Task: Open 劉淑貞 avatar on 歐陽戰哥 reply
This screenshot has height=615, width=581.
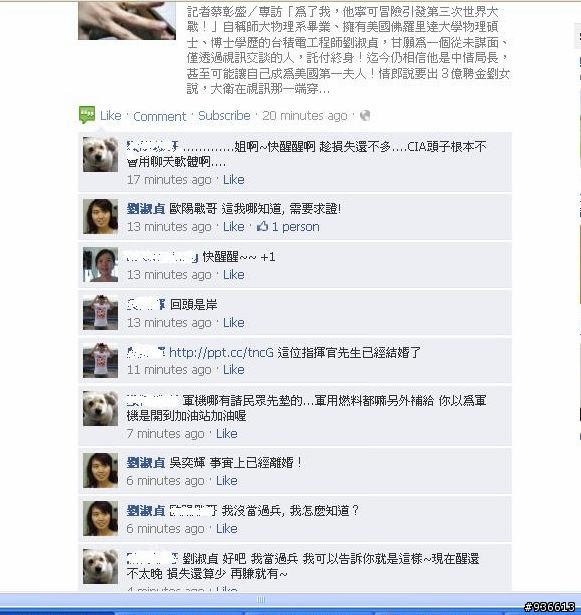Action: pyautogui.click(x=100, y=217)
